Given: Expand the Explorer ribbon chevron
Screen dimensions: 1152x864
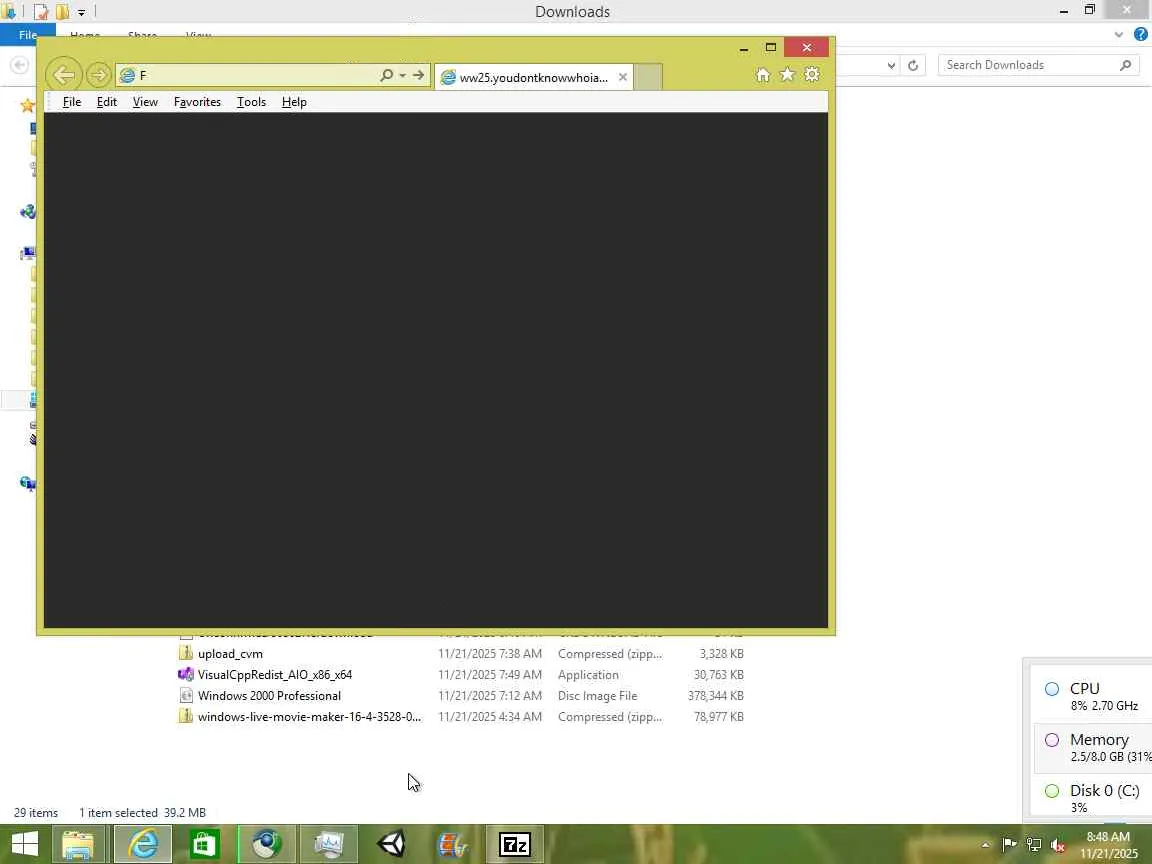Looking at the screenshot, I should (x=1119, y=35).
